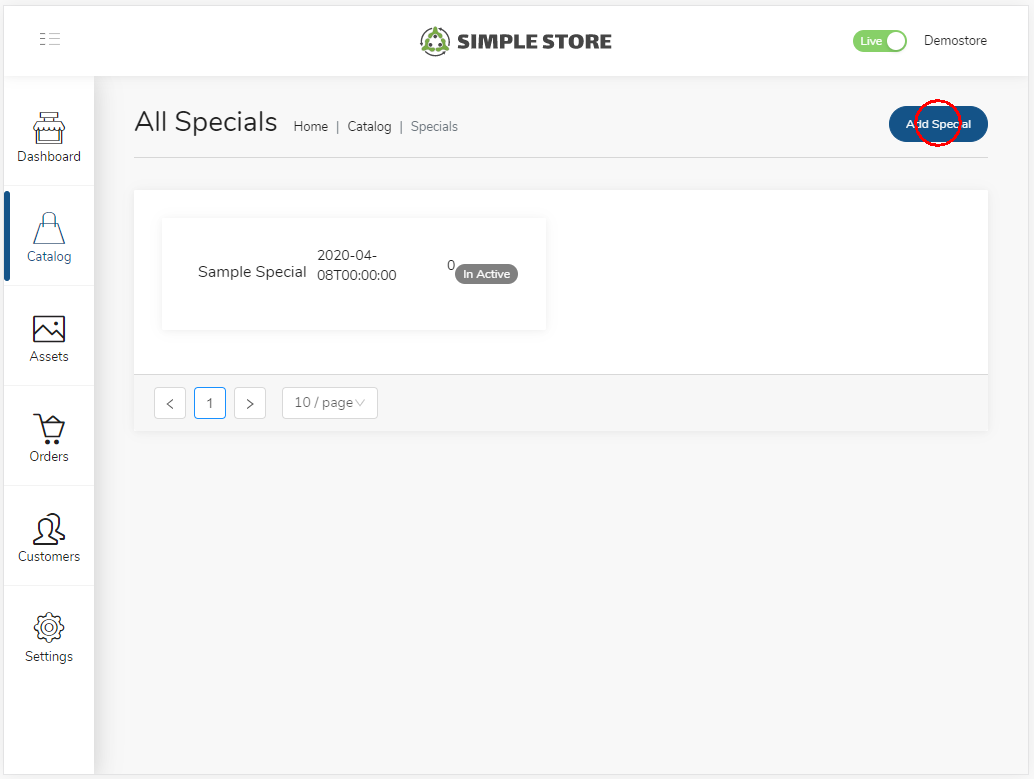Open the Settings gear icon
1034x779 pixels.
49,628
